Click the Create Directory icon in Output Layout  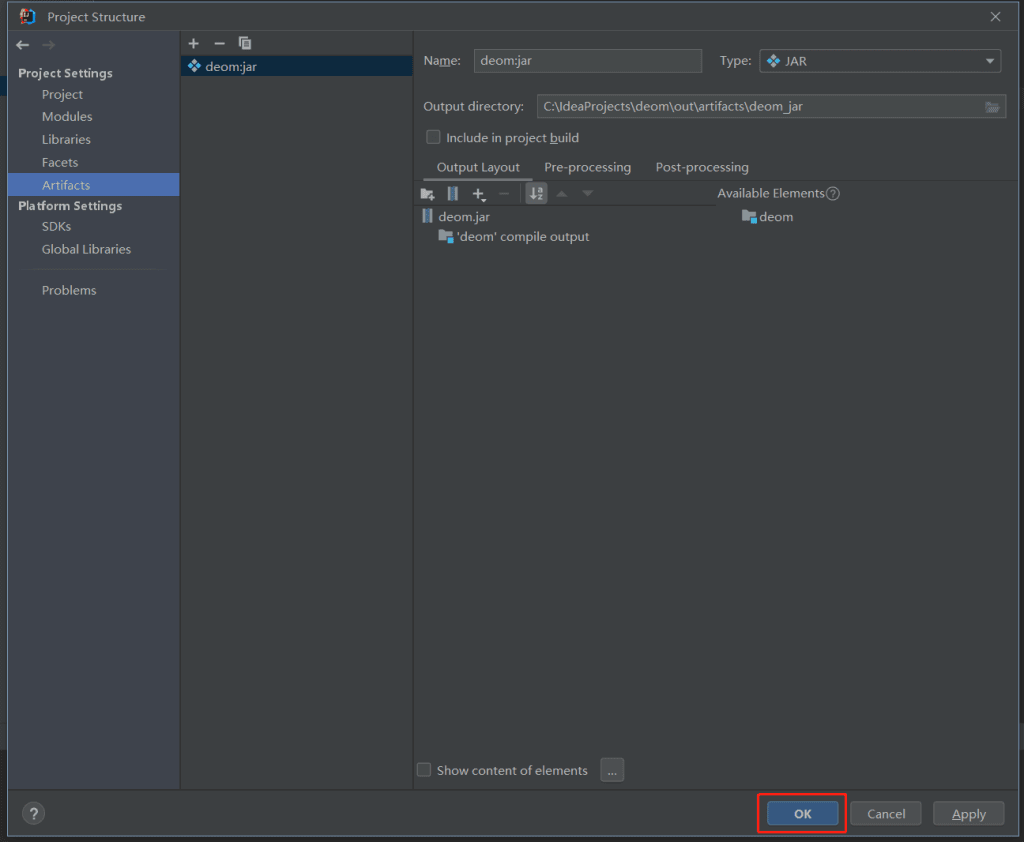coord(428,194)
